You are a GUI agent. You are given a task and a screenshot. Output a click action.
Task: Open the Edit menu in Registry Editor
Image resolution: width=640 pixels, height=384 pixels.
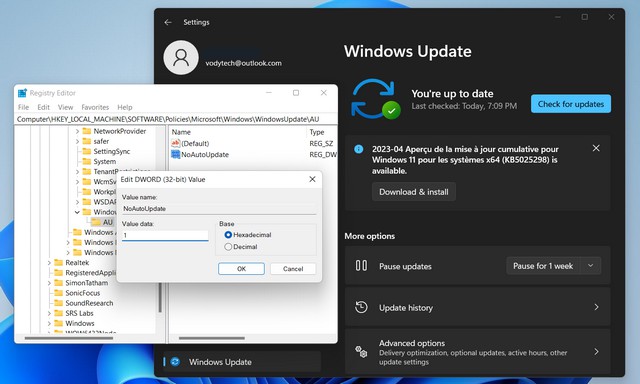click(x=43, y=107)
